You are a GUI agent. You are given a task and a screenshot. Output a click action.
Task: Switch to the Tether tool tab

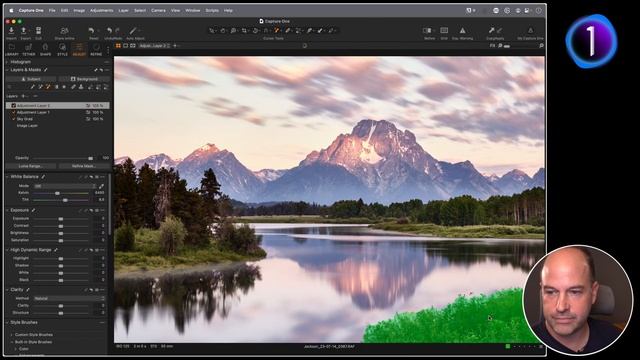coord(29,49)
